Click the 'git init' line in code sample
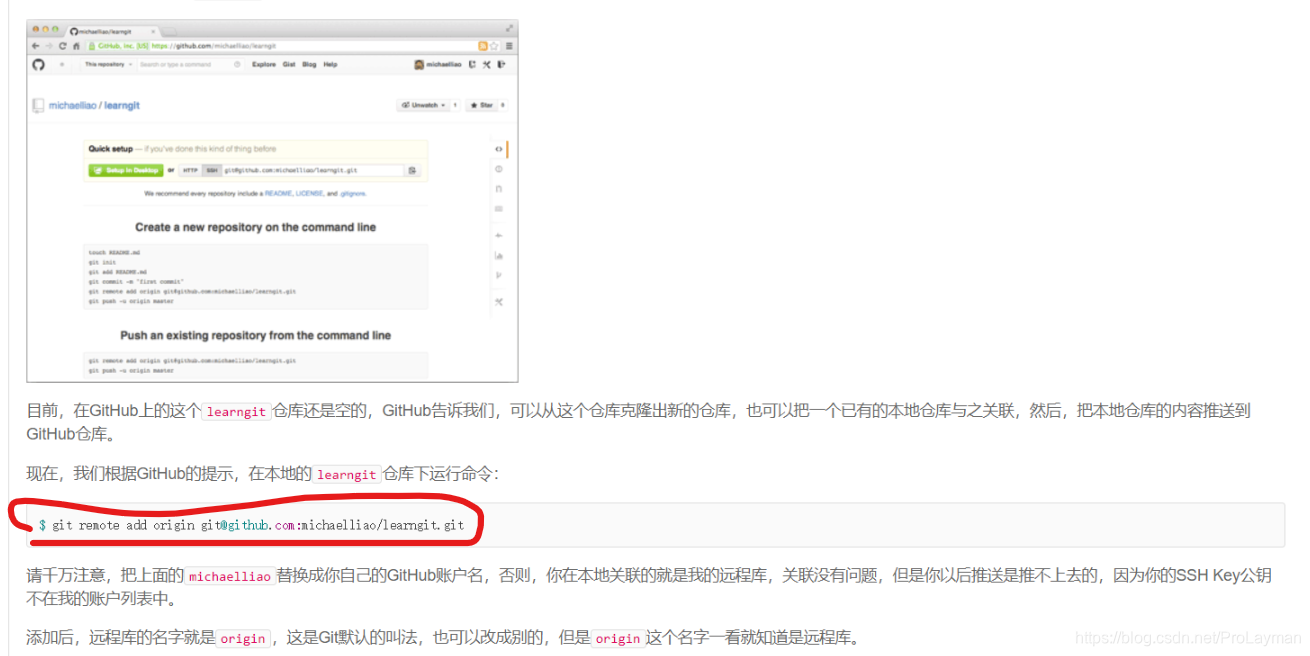Image resolution: width=1310 pixels, height=656 pixels. coord(102,262)
